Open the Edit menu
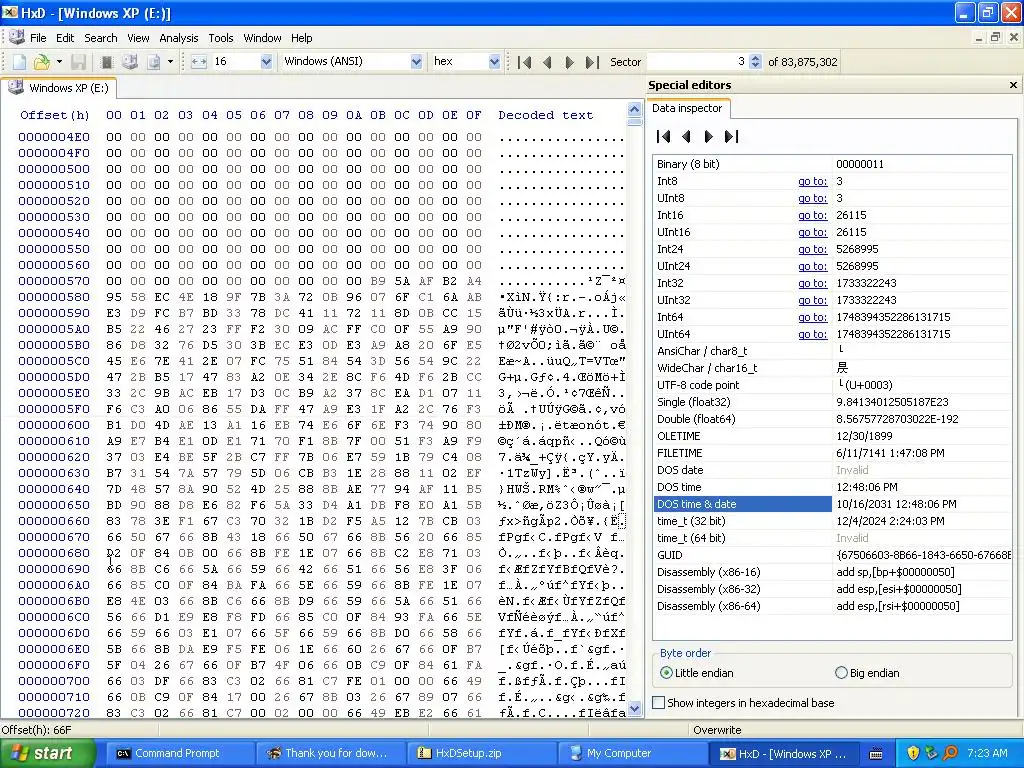 (65, 38)
